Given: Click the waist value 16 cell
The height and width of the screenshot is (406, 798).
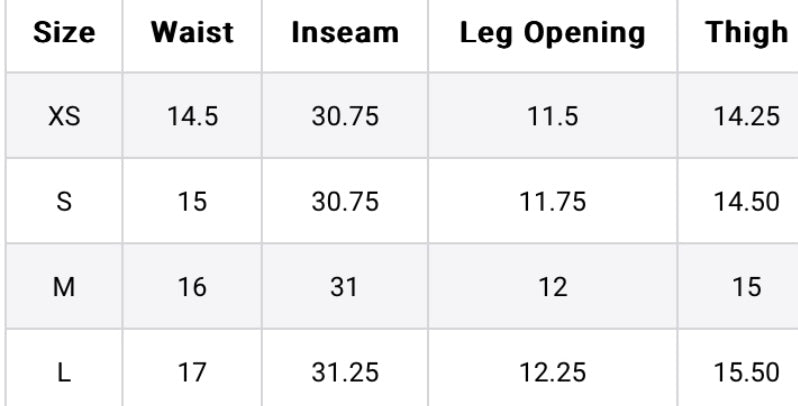Looking at the screenshot, I should (x=192, y=288).
